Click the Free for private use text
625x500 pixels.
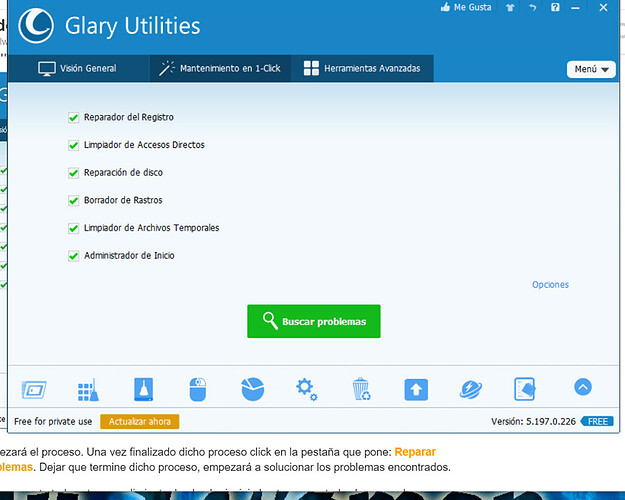click(x=53, y=421)
